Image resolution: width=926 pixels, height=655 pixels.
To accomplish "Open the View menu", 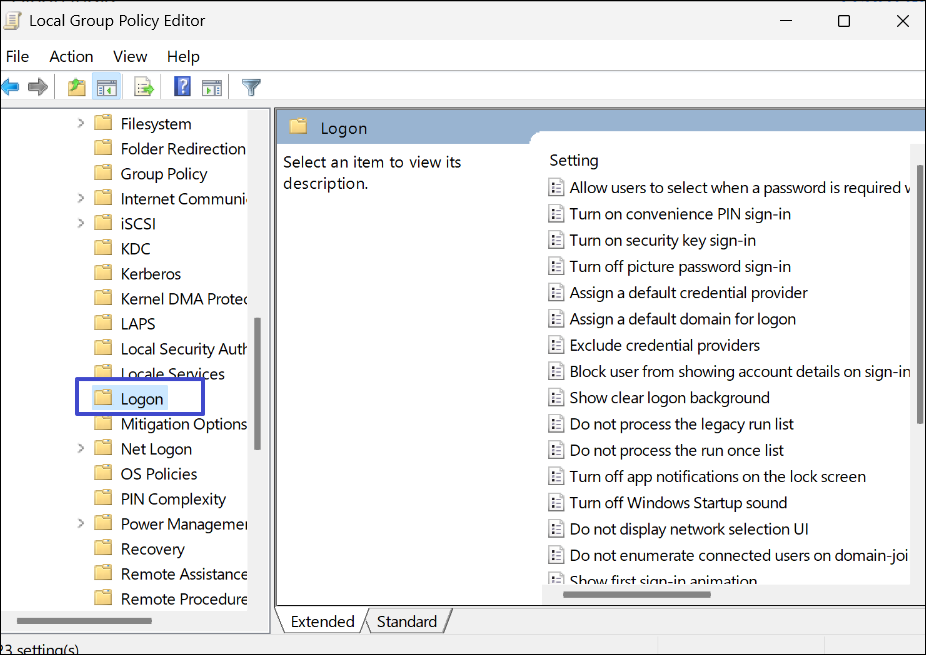I will [130, 57].
